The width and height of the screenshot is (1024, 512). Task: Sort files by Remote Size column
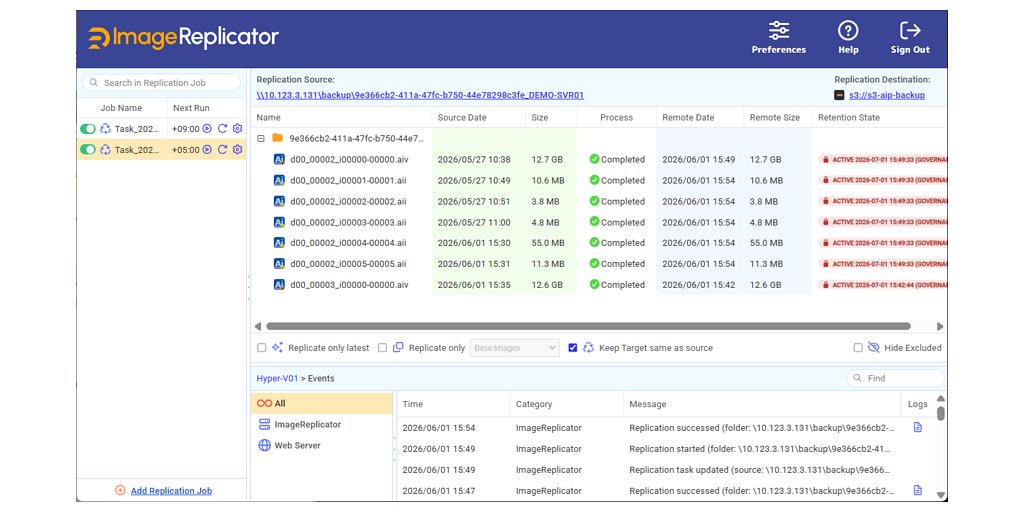(777, 118)
